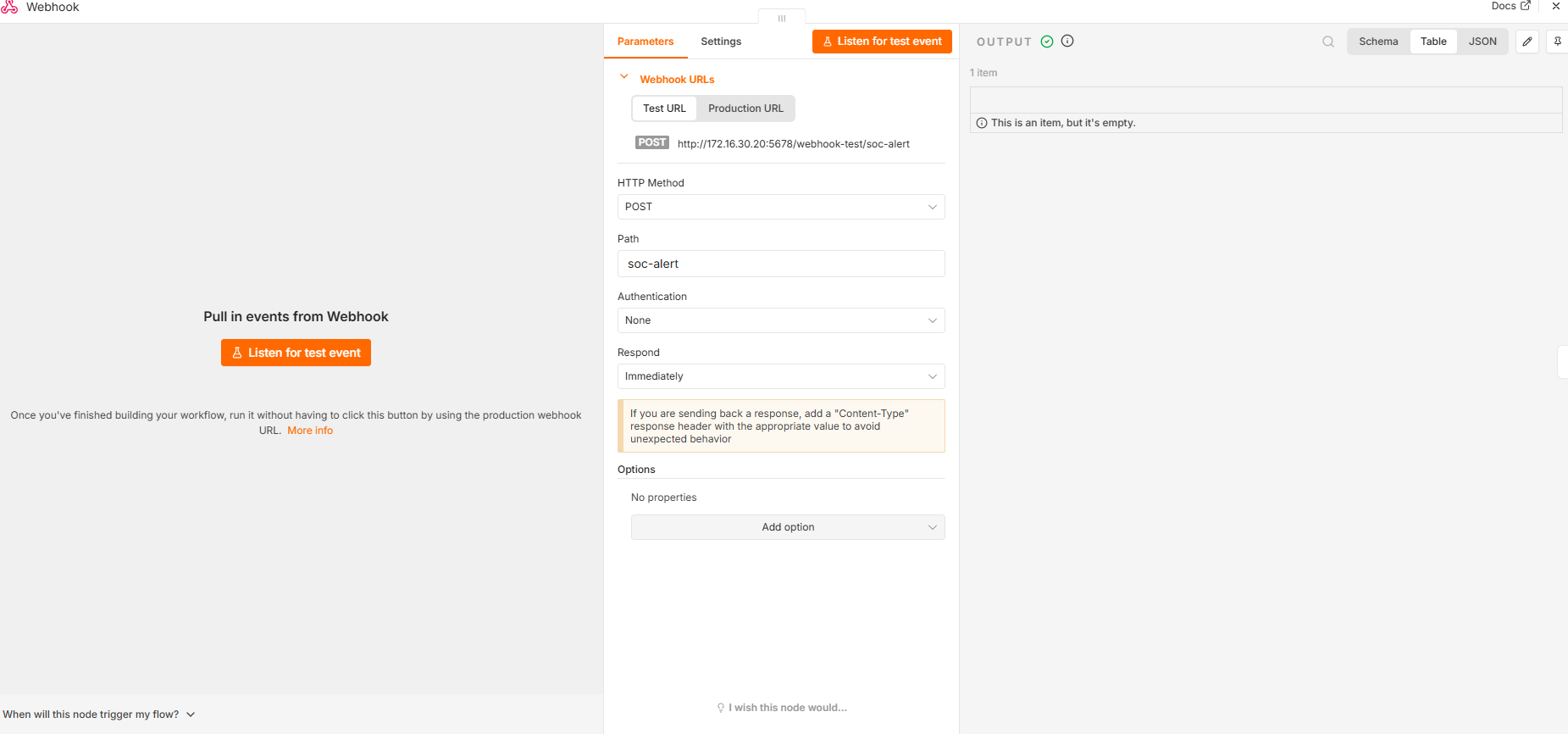Screen dimensions: 1568x734
Task: Open the Respond dropdown
Action: tap(781, 376)
